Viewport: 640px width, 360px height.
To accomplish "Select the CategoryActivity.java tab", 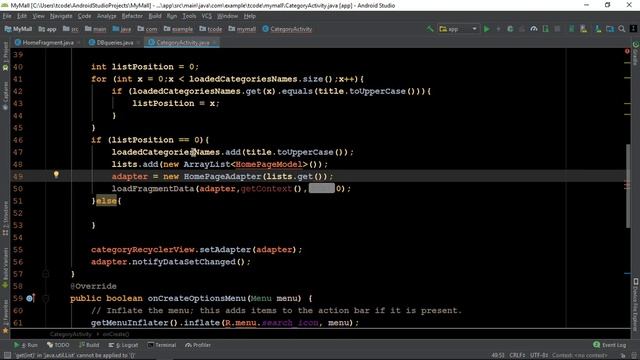I will click(x=182, y=42).
